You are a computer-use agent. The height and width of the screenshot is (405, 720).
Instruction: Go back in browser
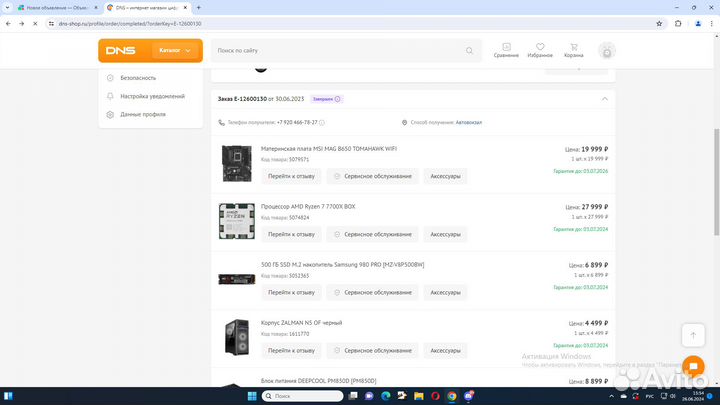pos(8,23)
